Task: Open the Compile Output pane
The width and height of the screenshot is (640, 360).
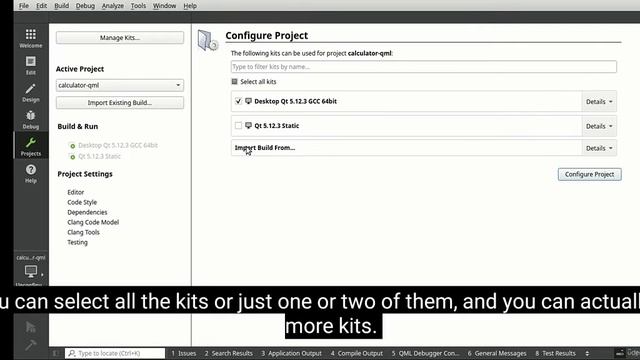Action: 357,353
